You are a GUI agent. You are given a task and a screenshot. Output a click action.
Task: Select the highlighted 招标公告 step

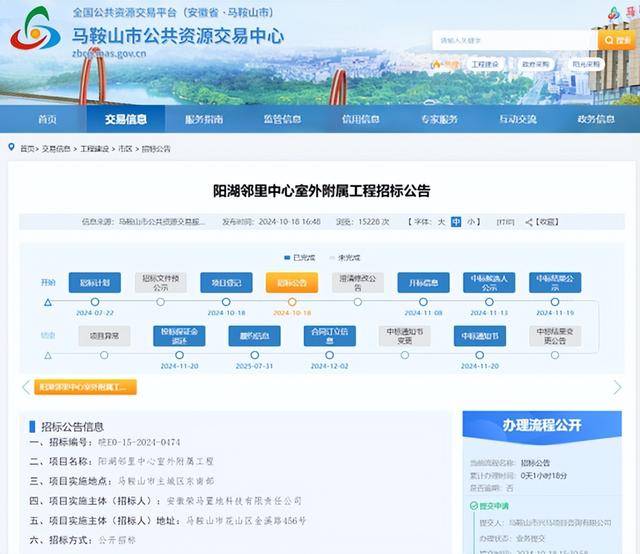(291, 282)
